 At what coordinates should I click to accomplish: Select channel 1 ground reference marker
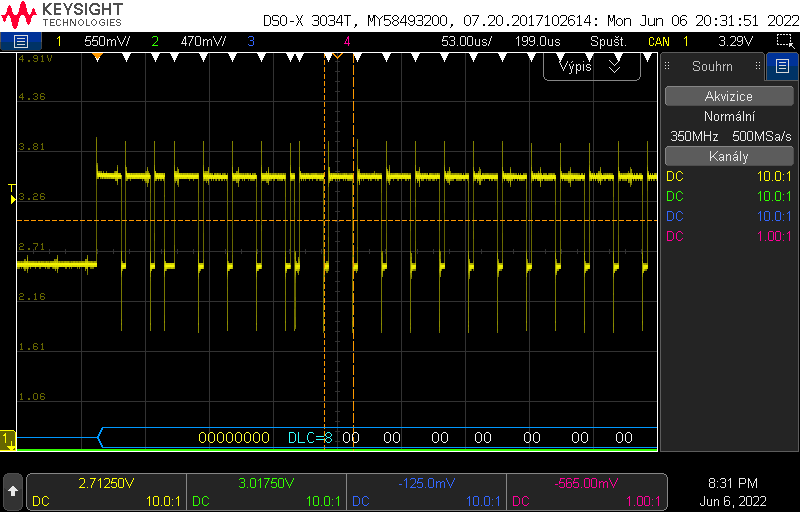point(8,440)
